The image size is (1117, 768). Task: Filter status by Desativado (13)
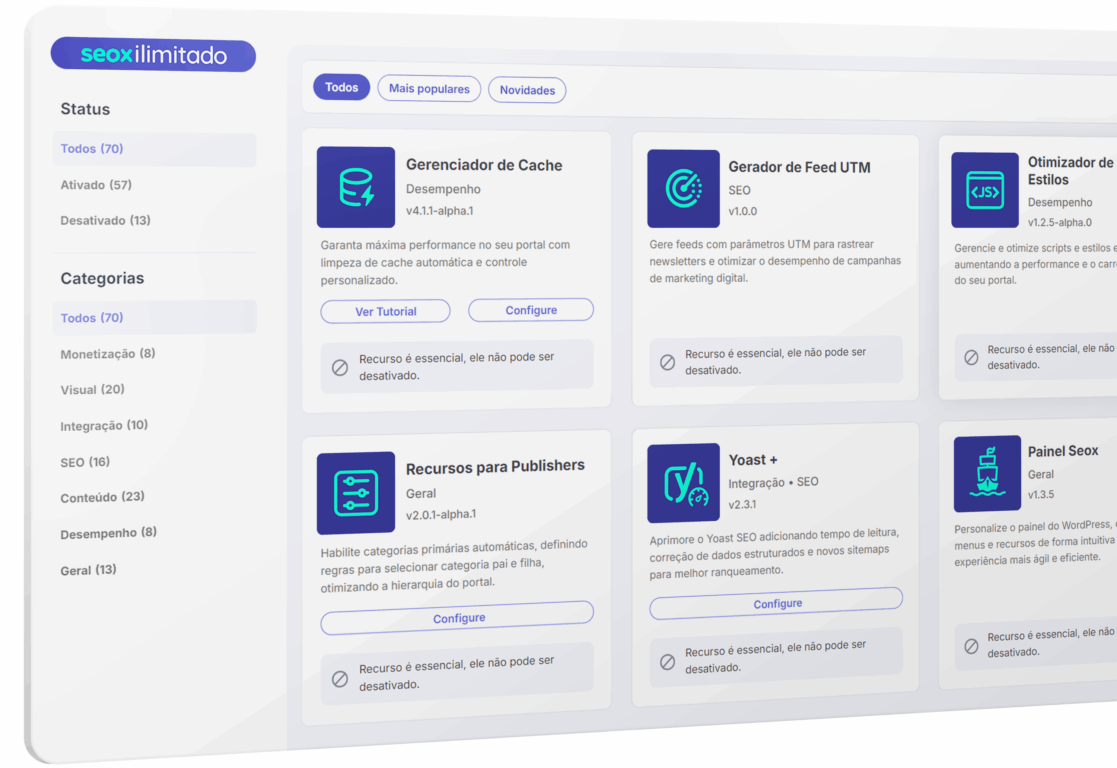tap(105, 220)
